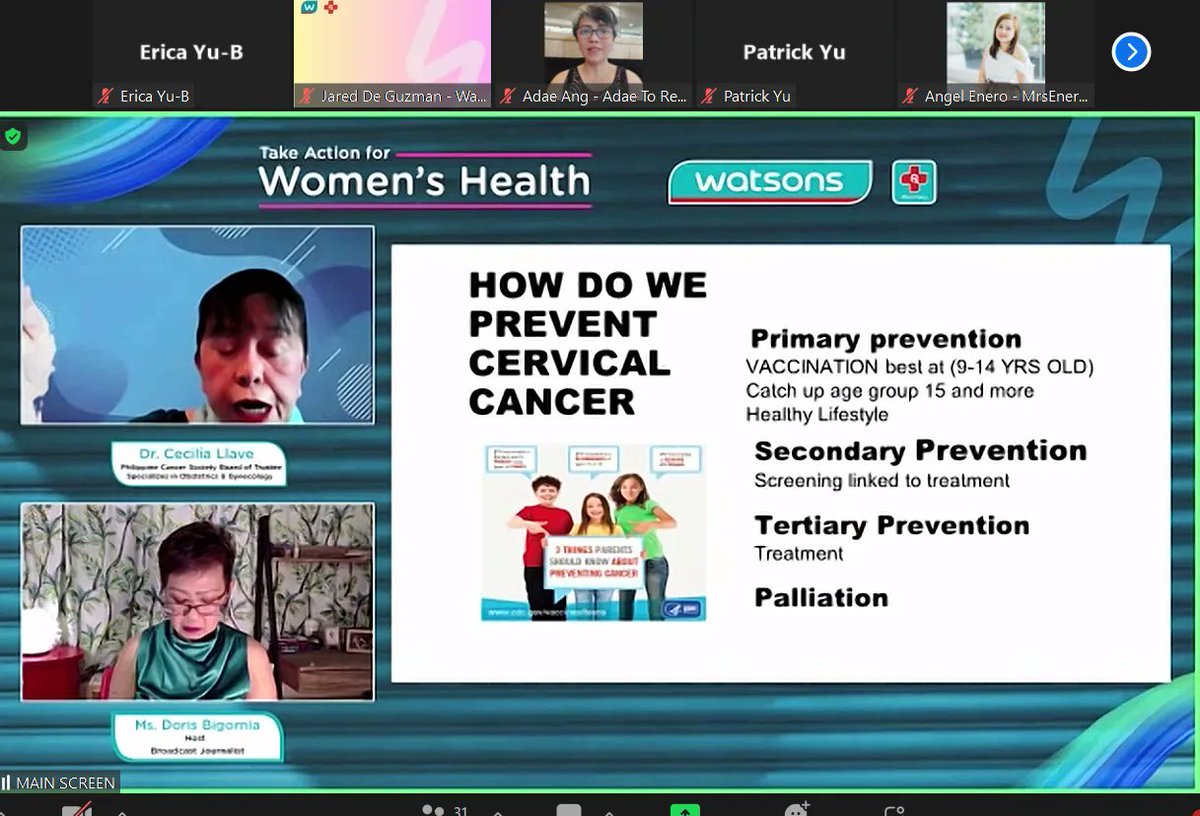Click 'VACCINATION best at (9-14 YRS OLD)' line
The height and width of the screenshot is (816, 1200).
920,367
